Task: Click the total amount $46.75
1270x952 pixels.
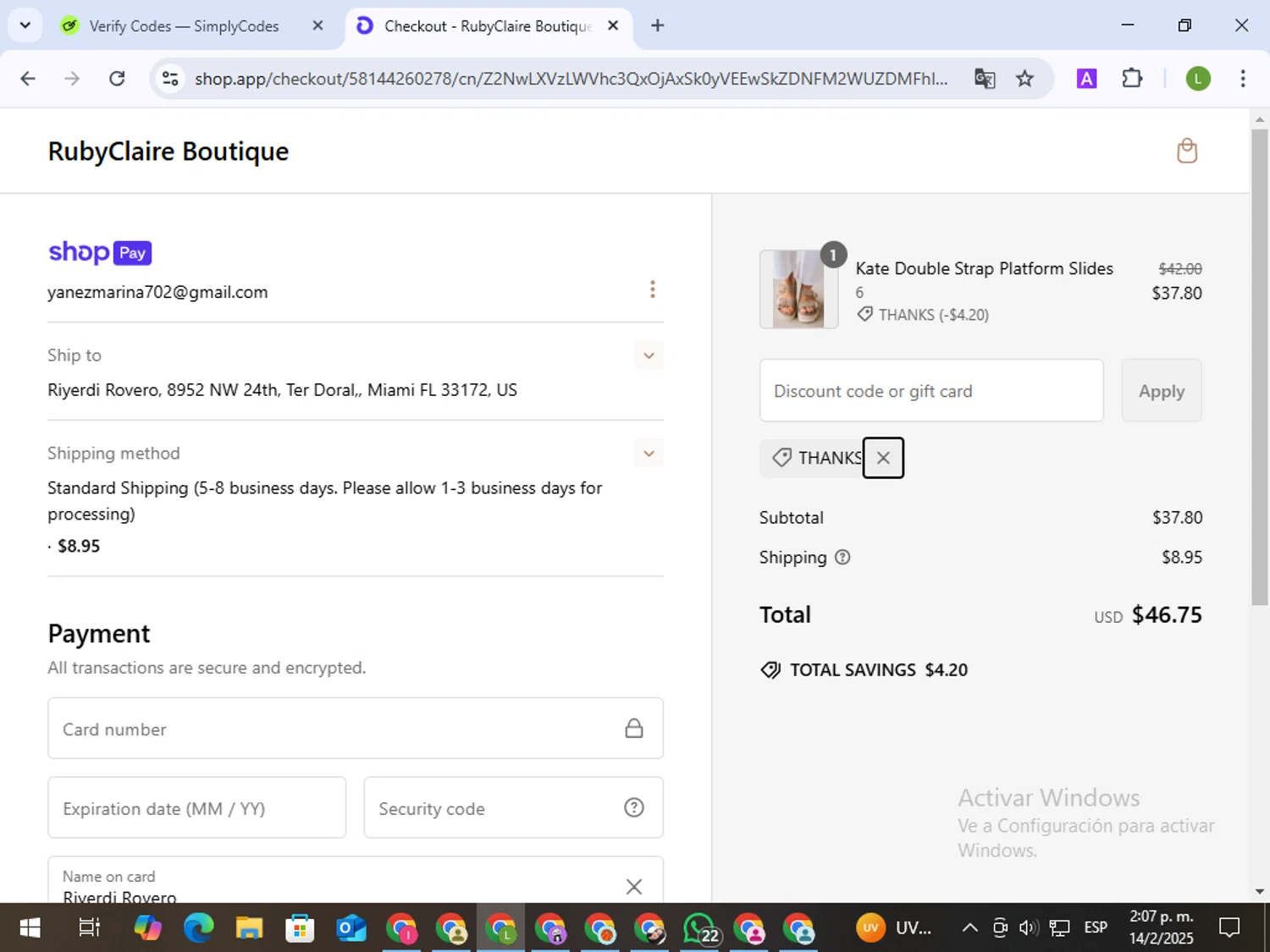Action: (1167, 614)
